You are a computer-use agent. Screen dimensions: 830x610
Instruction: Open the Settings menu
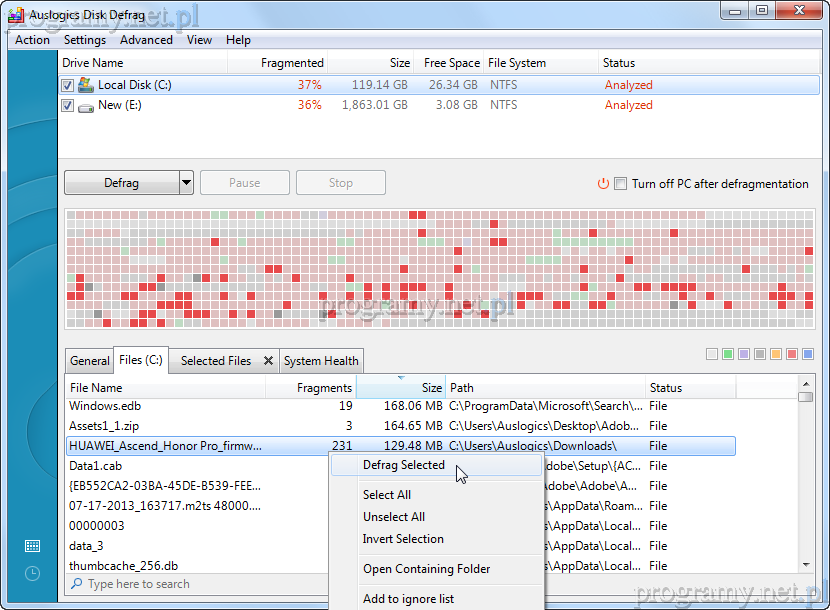(x=85, y=40)
